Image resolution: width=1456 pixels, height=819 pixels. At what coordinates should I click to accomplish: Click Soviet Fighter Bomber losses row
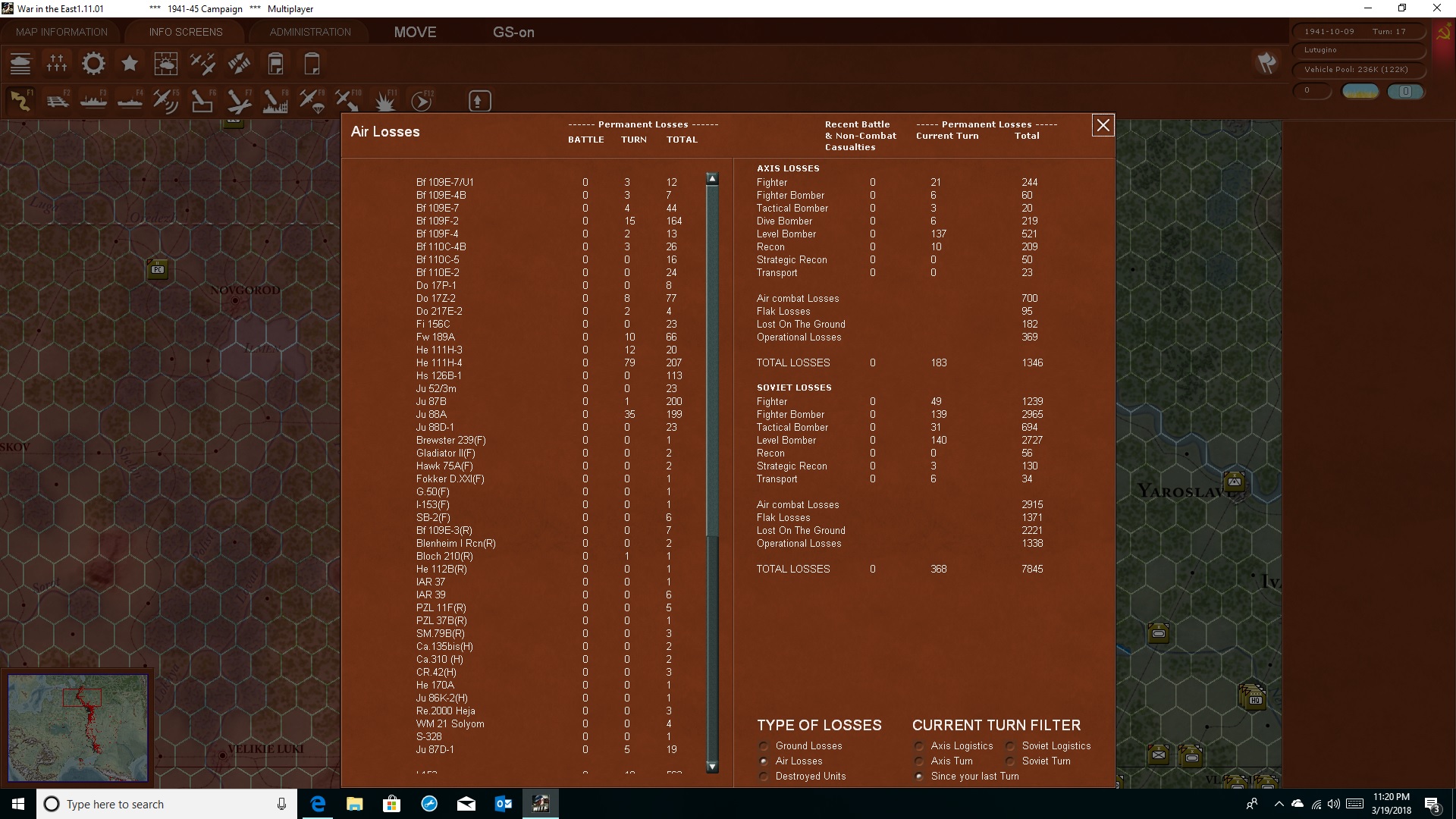pyautogui.click(x=899, y=415)
